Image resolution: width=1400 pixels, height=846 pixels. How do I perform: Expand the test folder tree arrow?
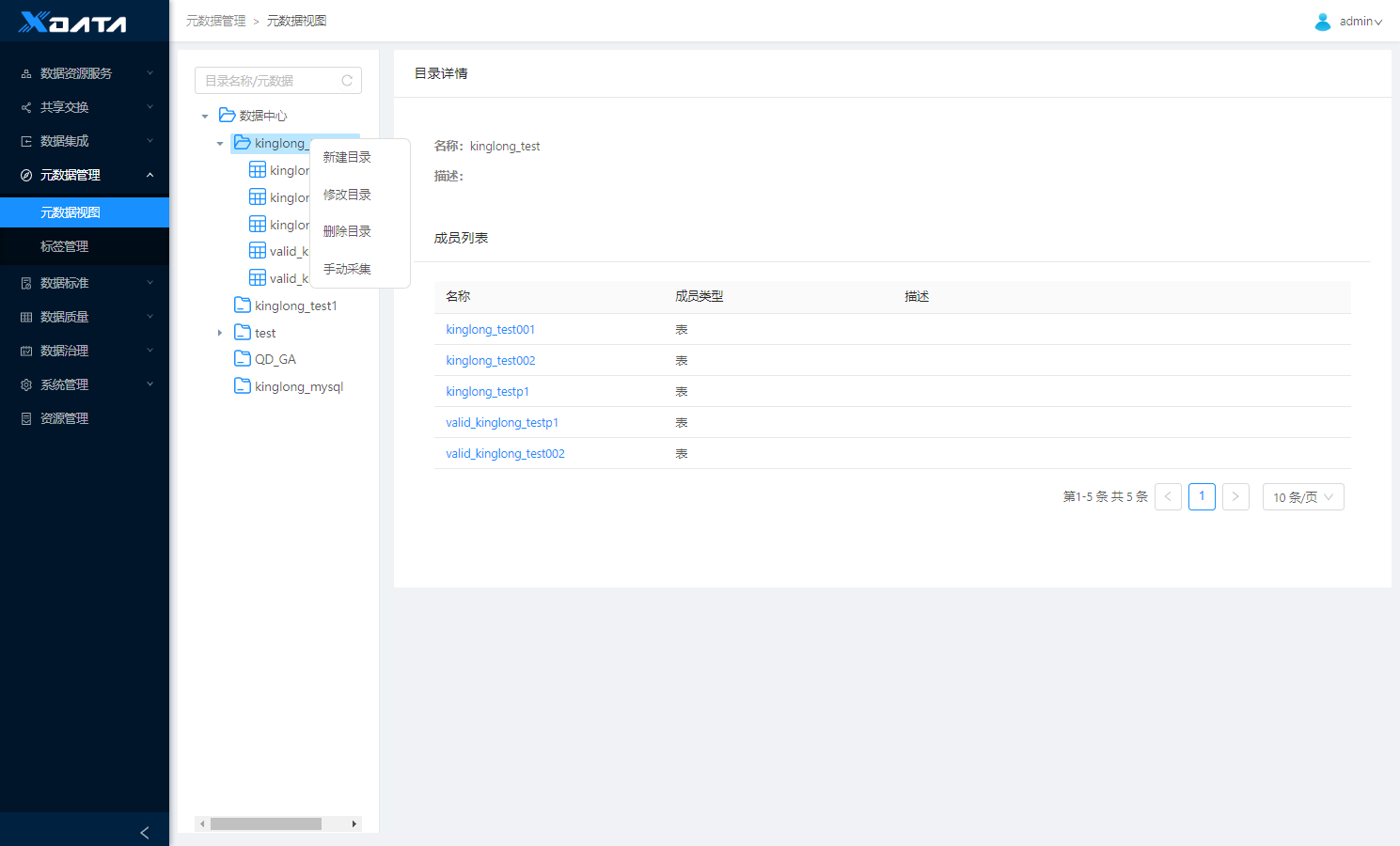[220, 333]
